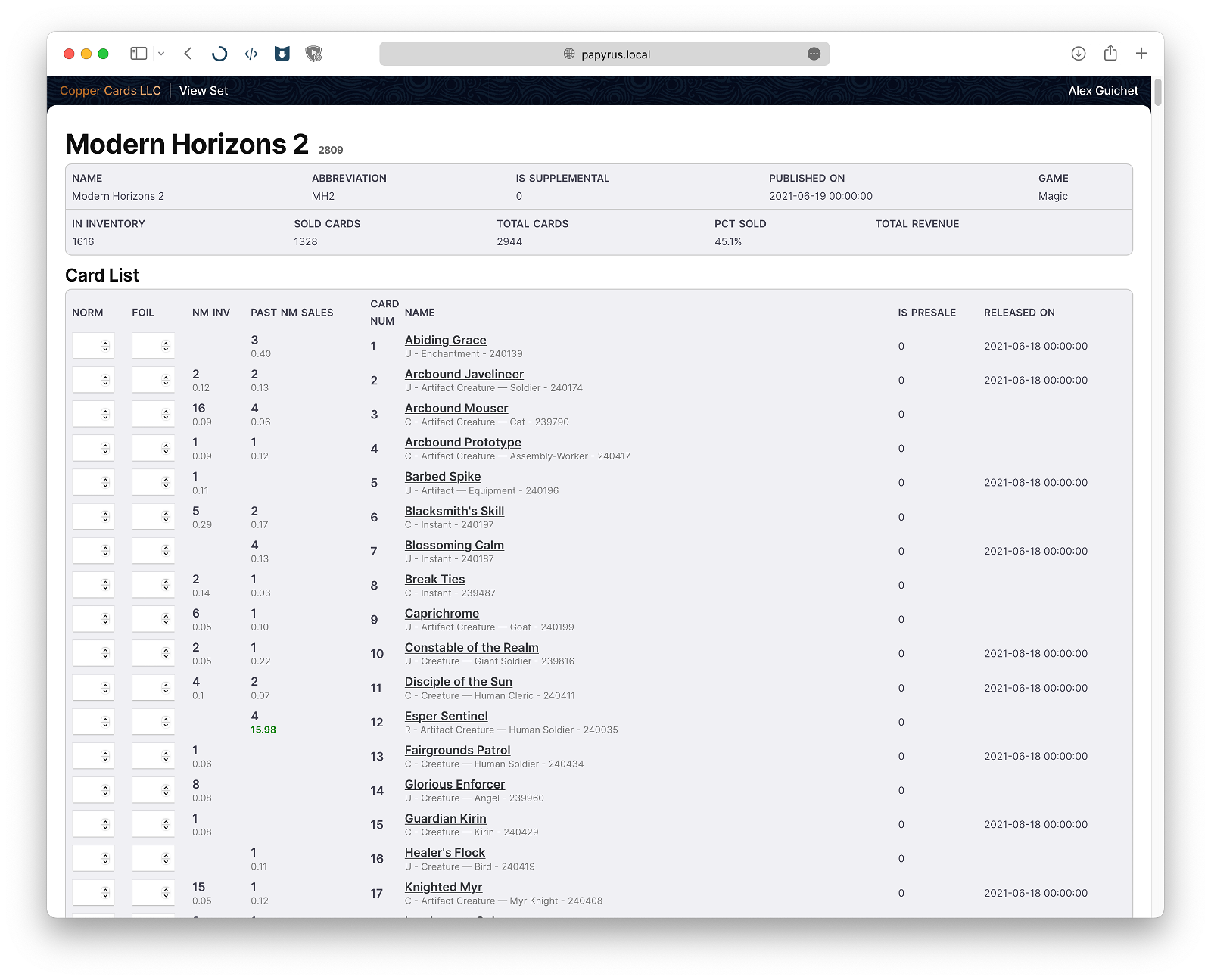Click the PAST NM SALES column header
The height and width of the screenshot is (980, 1211).
pyautogui.click(x=292, y=313)
